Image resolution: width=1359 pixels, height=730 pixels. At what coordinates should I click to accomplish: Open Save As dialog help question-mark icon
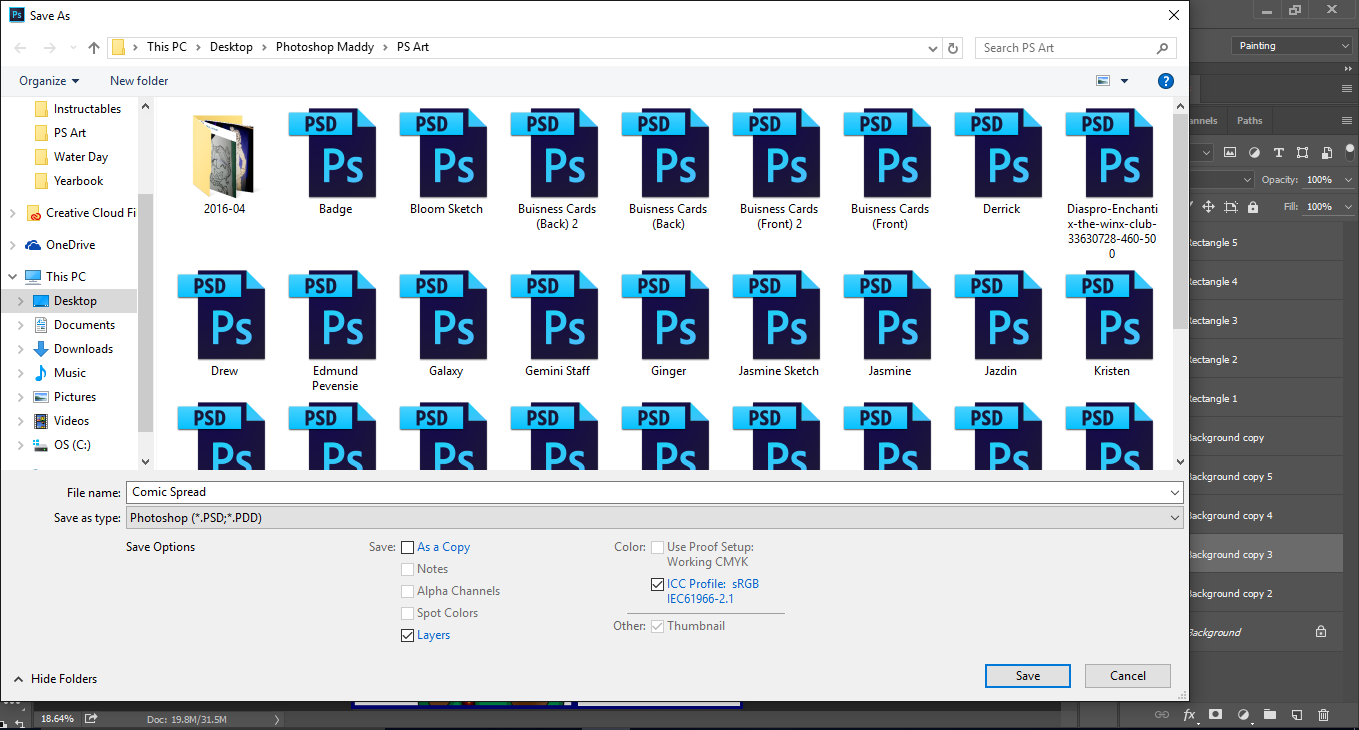click(x=1165, y=81)
